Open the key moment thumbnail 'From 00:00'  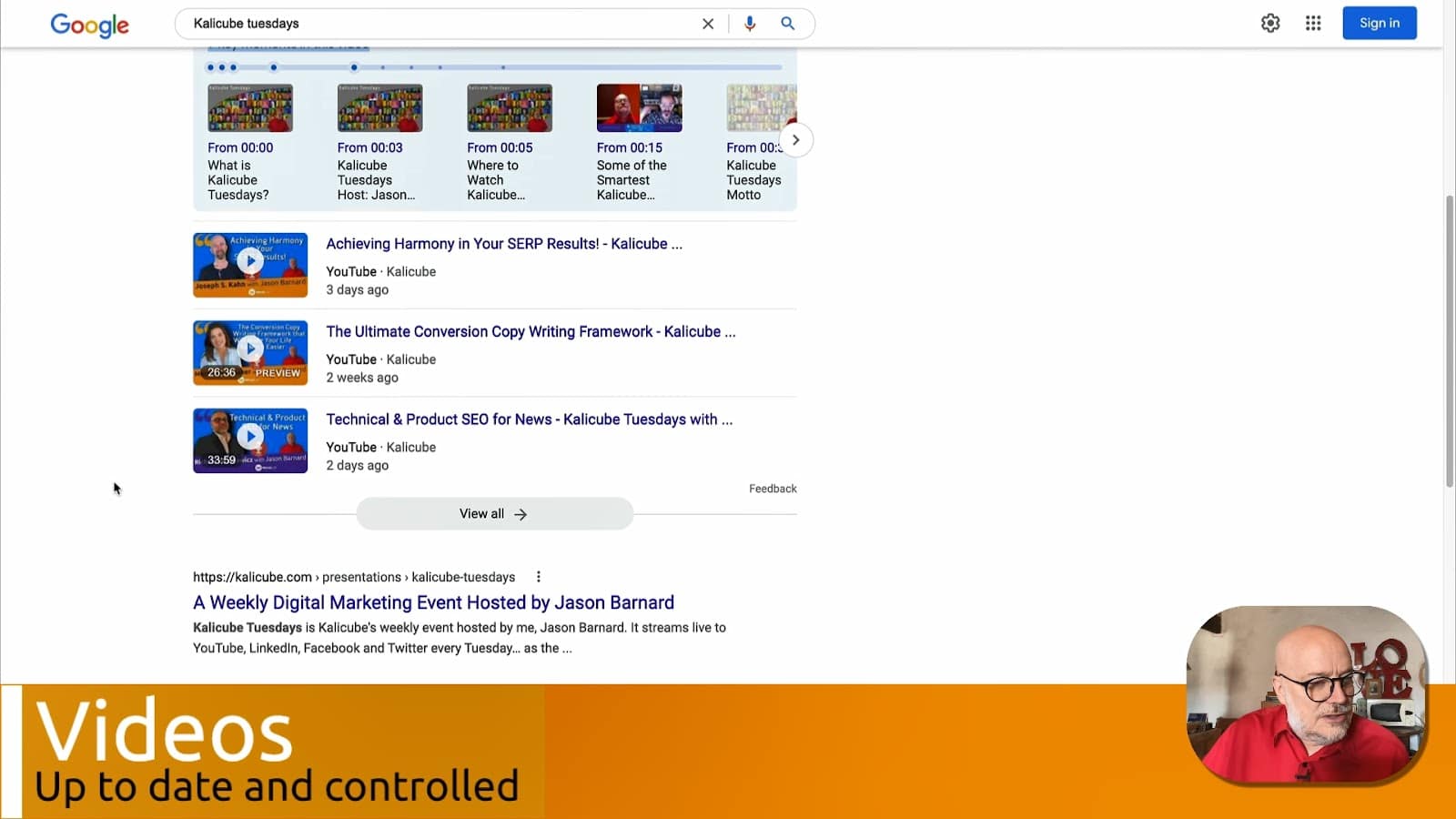pos(250,108)
